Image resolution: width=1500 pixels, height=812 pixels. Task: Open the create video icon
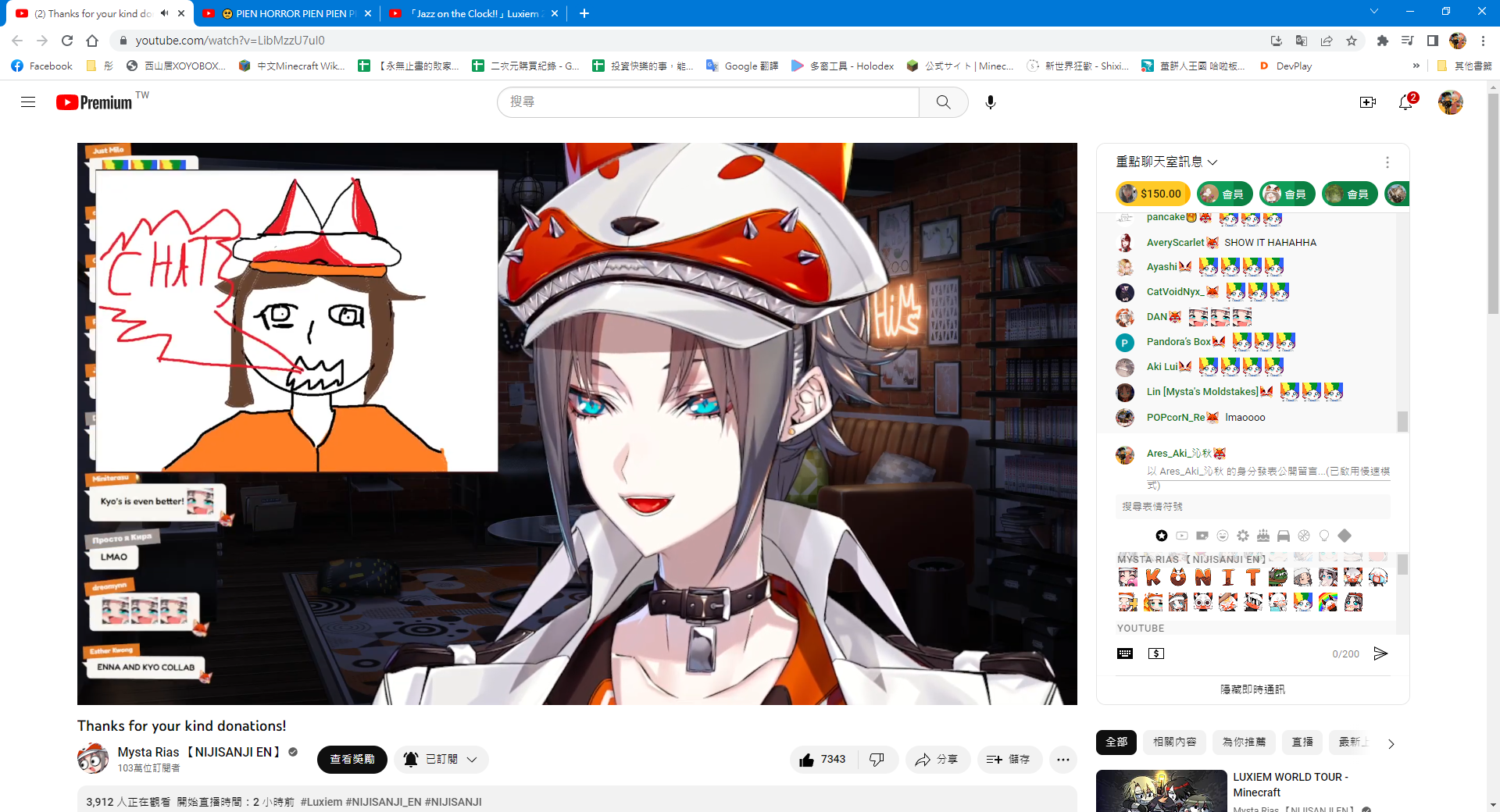1367,102
